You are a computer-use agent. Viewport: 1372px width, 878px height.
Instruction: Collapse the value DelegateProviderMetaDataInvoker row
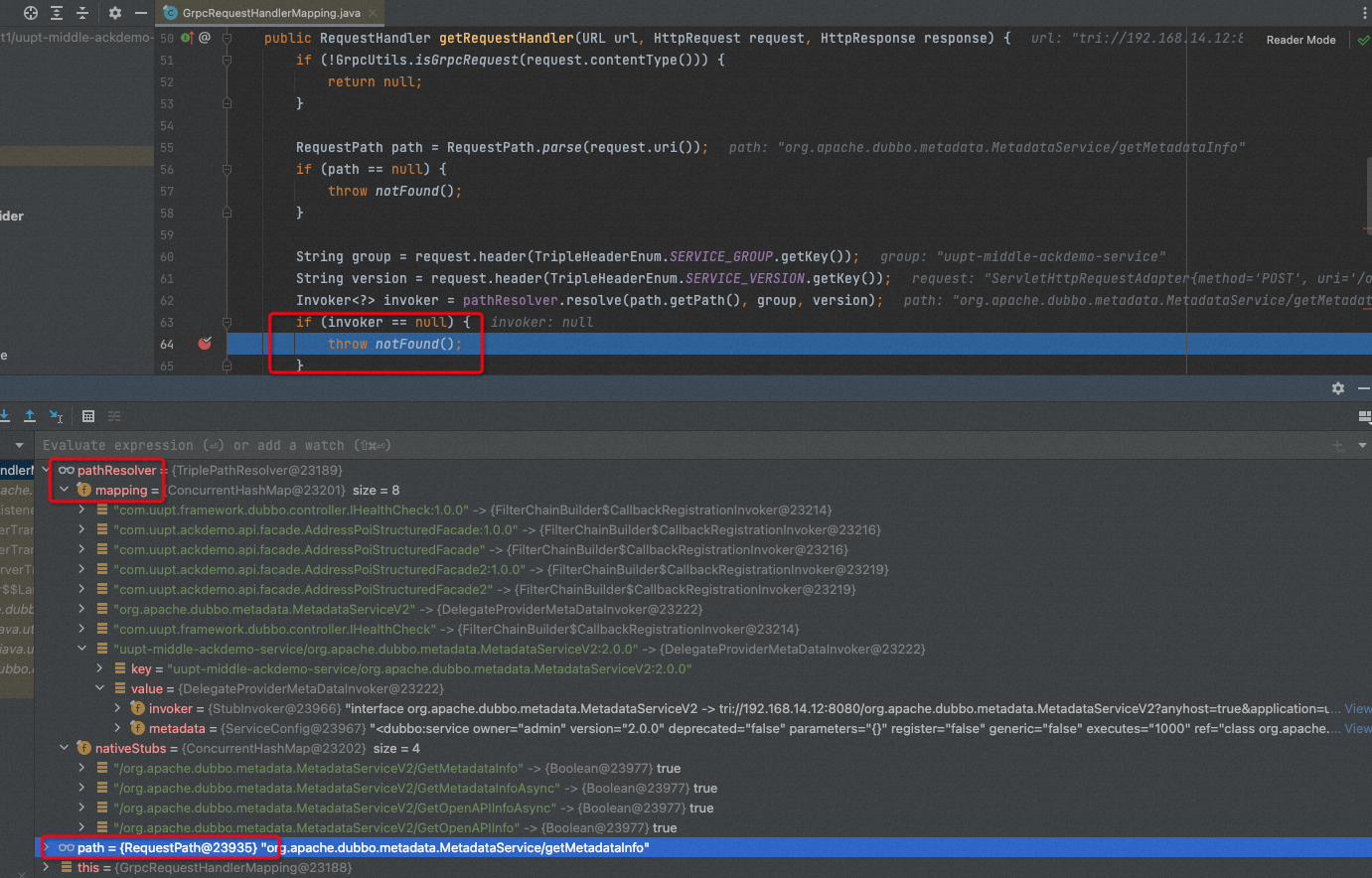point(99,688)
